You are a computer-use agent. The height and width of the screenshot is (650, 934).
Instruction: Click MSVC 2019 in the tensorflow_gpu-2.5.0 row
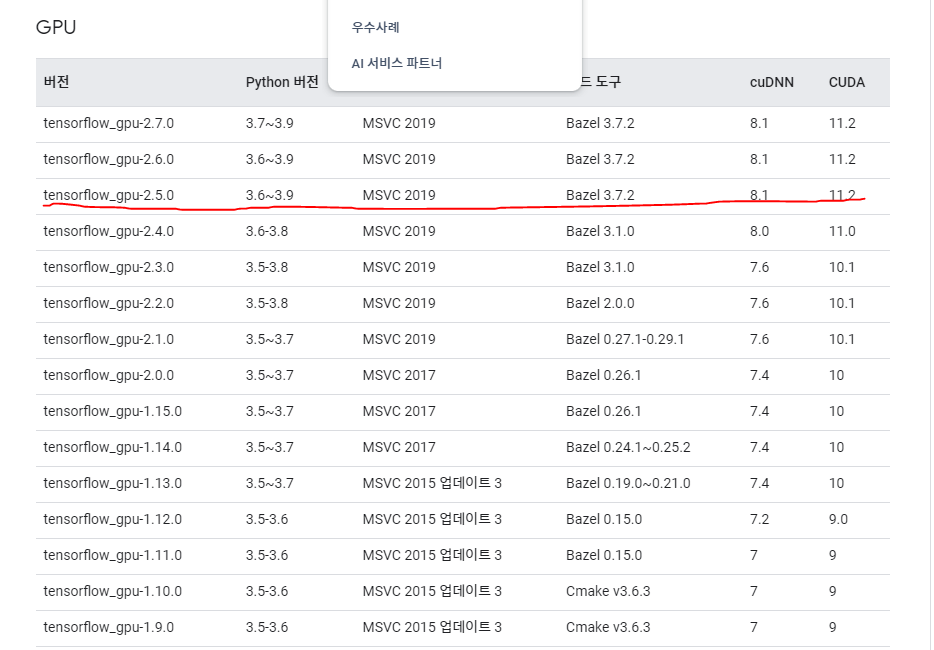pos(399,195)
